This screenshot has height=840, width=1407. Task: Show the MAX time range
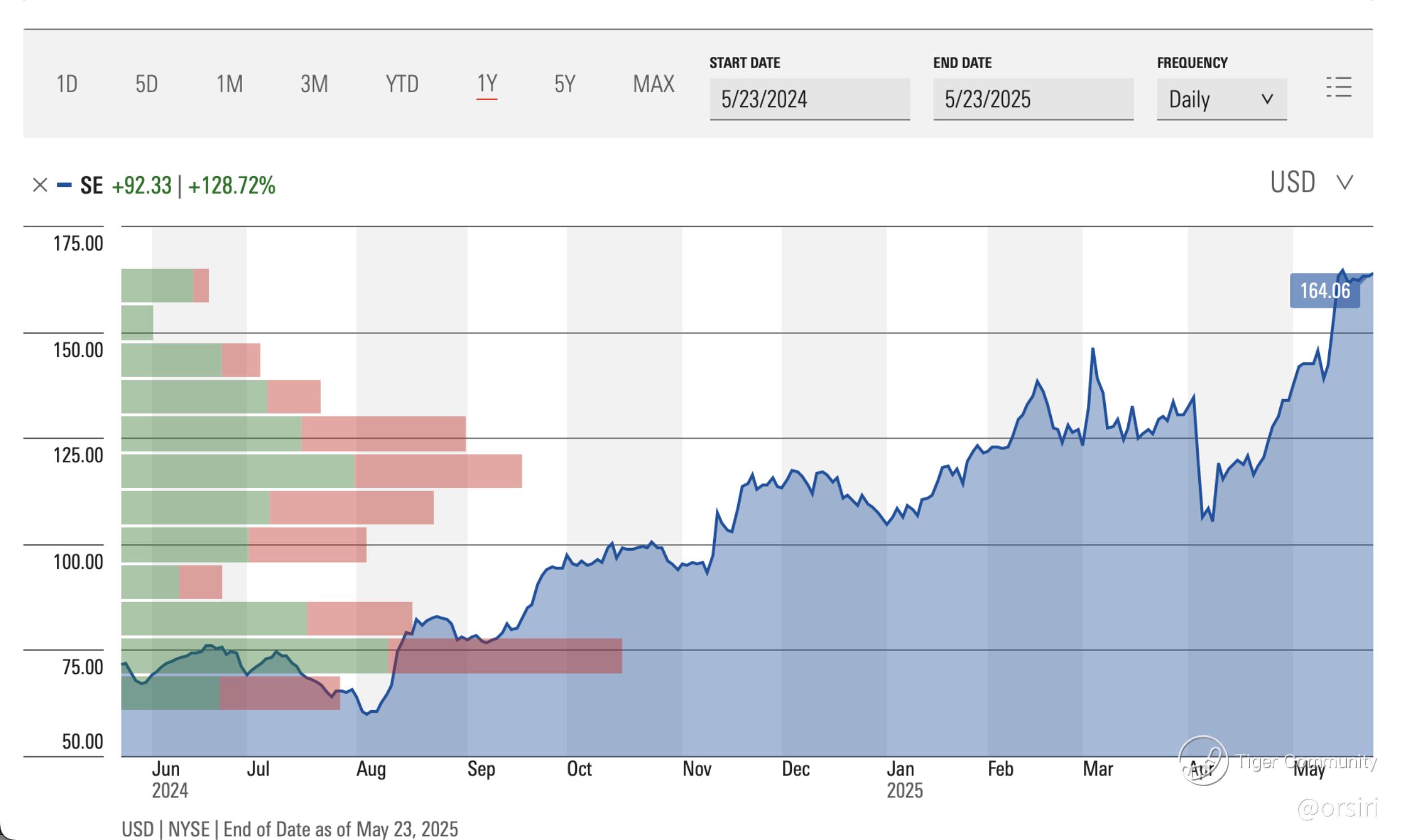[x=653, y=84]
